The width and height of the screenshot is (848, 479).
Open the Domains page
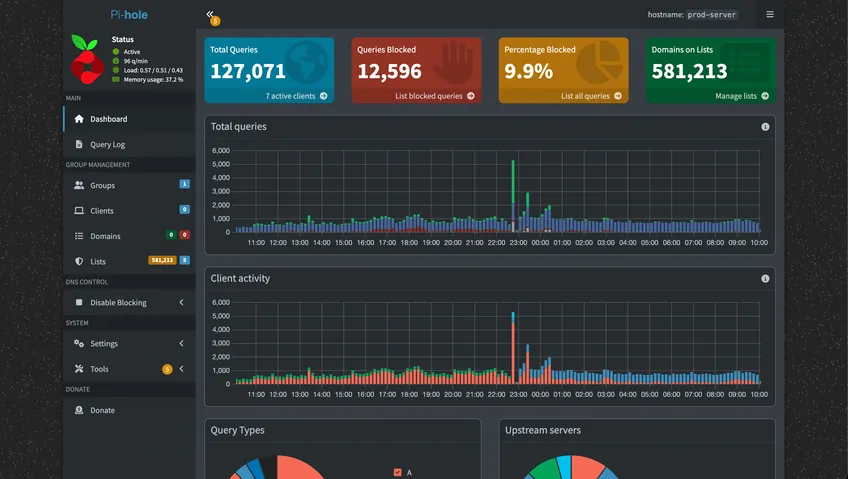(x=129, y=236)
